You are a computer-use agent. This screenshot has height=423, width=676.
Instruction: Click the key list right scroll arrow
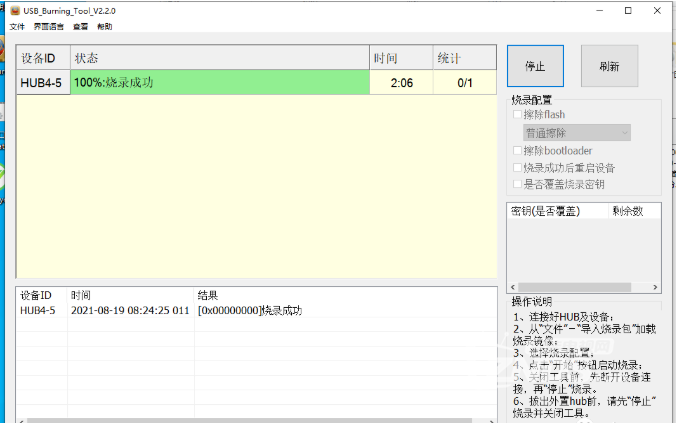coord(655,287)
